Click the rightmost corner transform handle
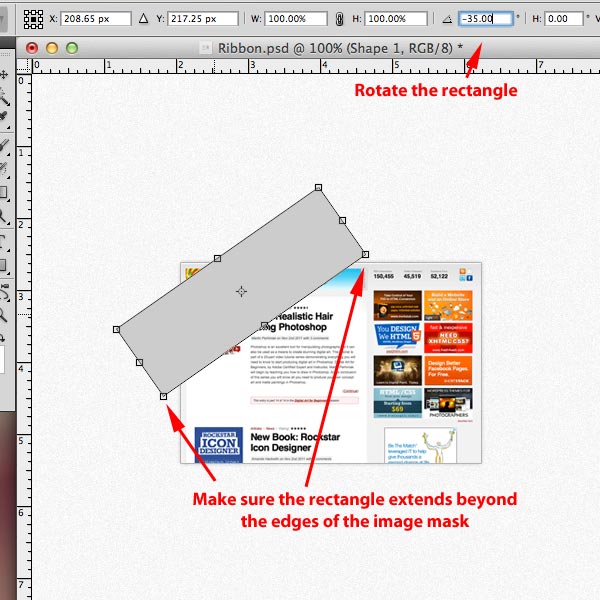 [x=365, y=254]
